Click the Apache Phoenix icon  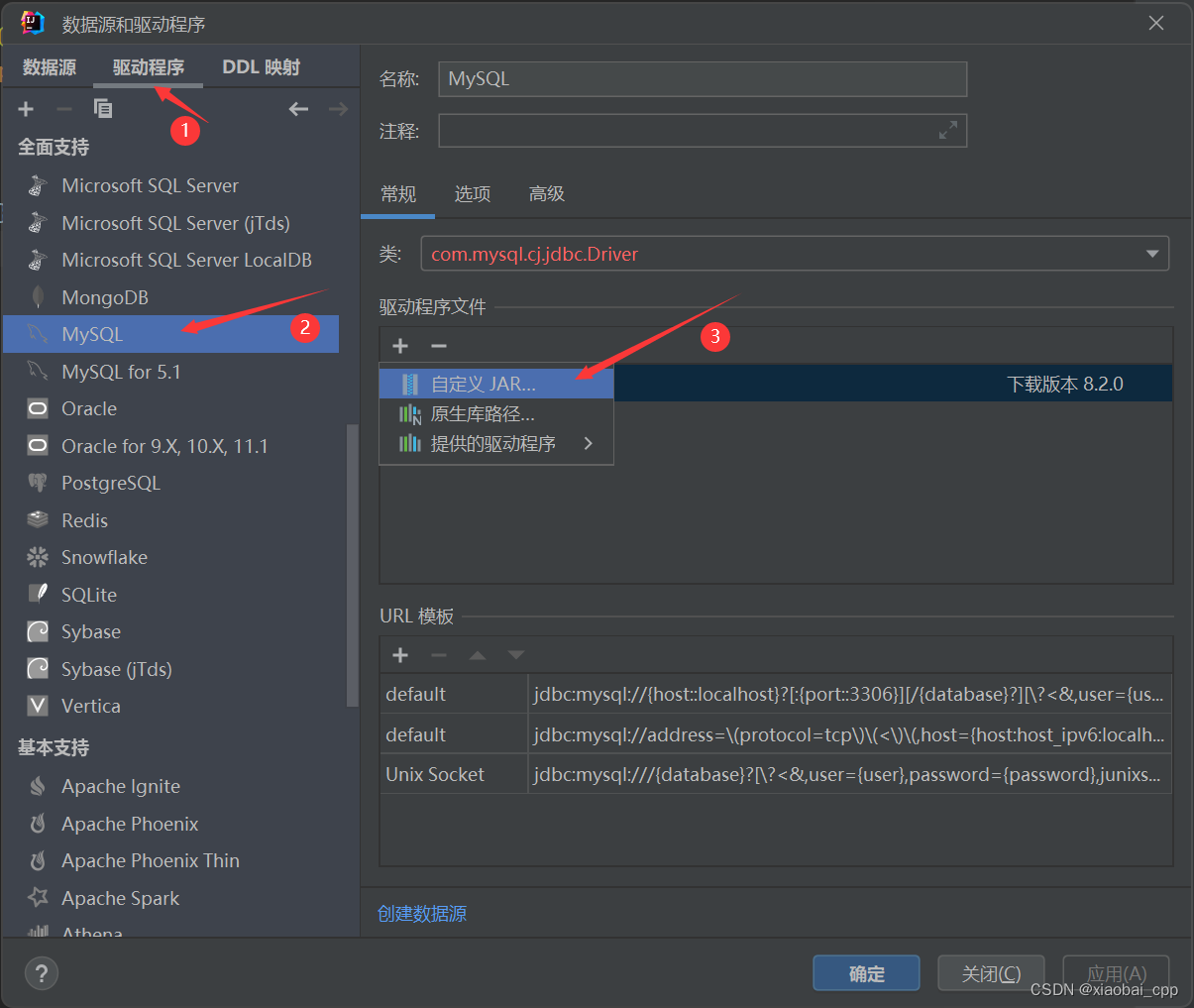click(x=38, y=824)
